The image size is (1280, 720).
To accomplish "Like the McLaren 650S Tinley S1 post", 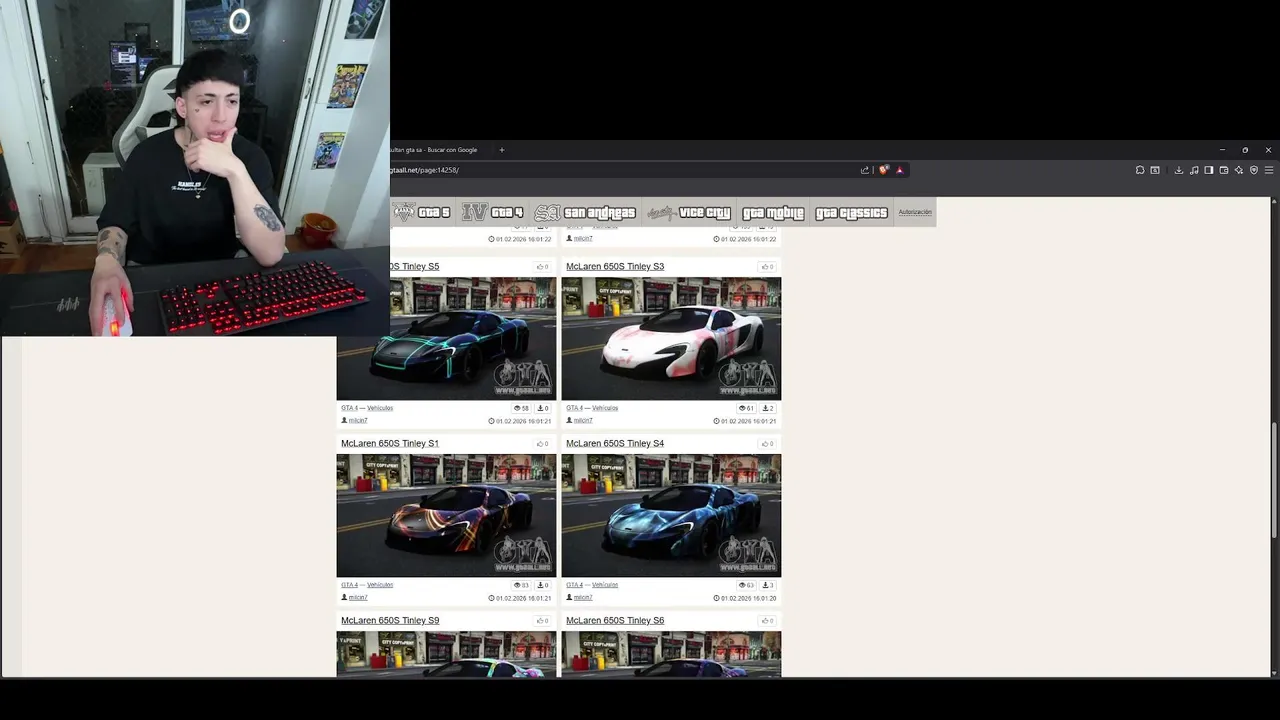I will coord(543,444).
